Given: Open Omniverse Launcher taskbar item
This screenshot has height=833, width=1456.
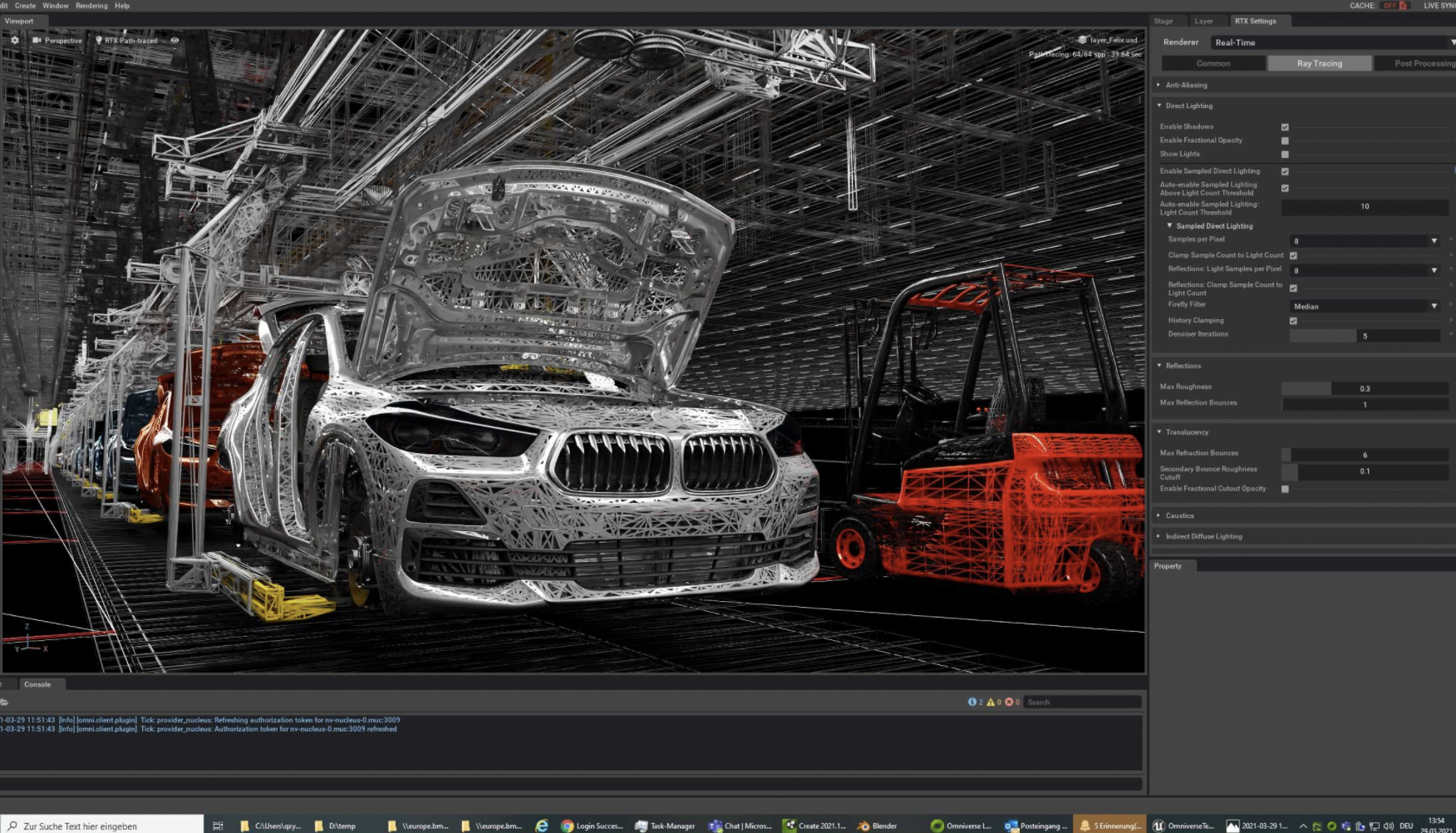Looking at the screenshot, I should click(x=962, y=826).
